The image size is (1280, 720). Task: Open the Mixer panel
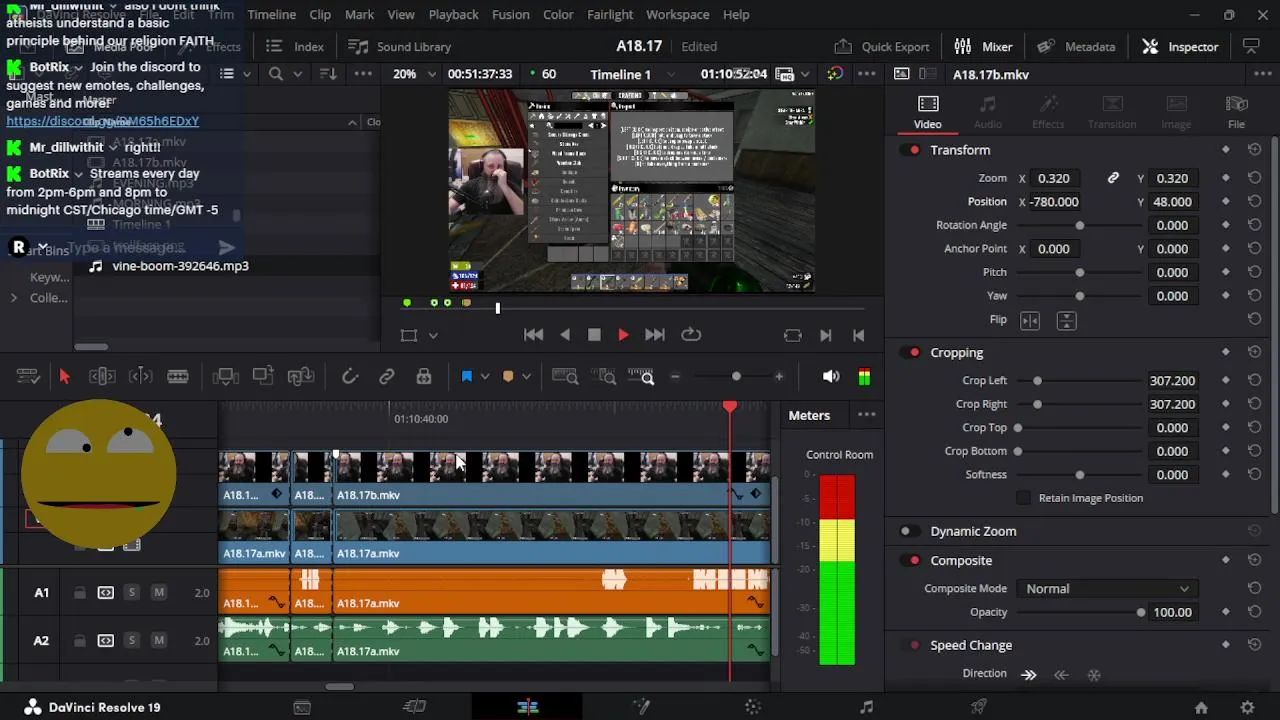click(983, 47)
